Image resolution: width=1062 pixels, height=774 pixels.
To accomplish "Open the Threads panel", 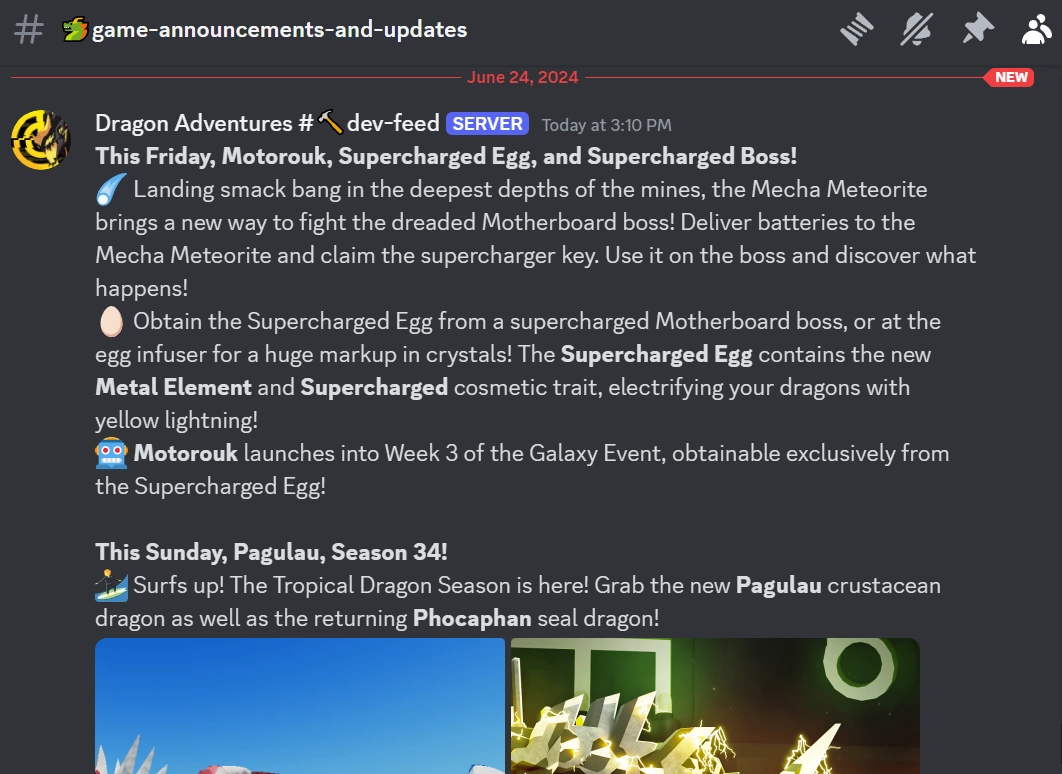I will pyautogui.click(x=857, y=29).
